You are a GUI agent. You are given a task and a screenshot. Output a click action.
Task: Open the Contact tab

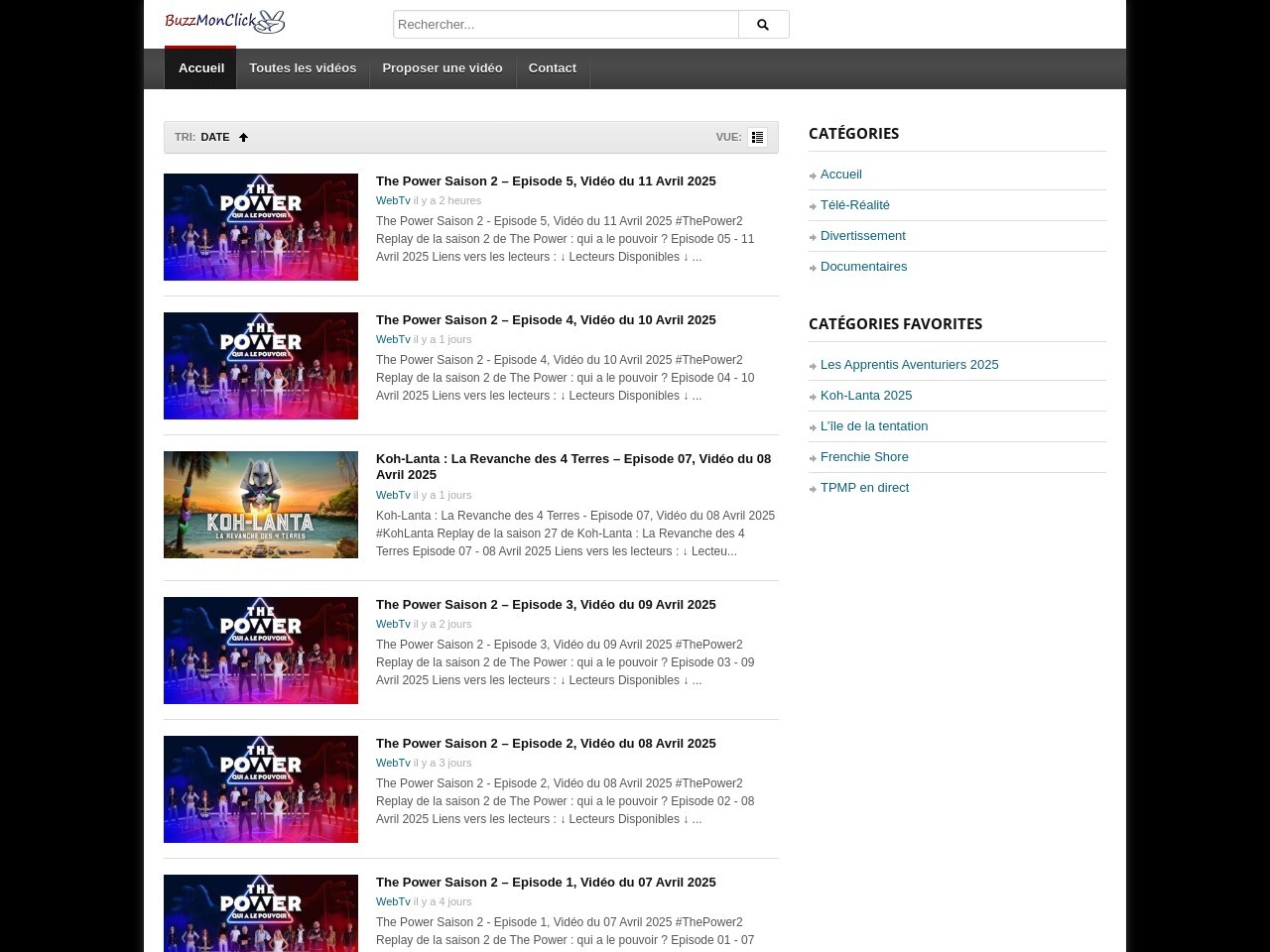click(x=553, y=68)
